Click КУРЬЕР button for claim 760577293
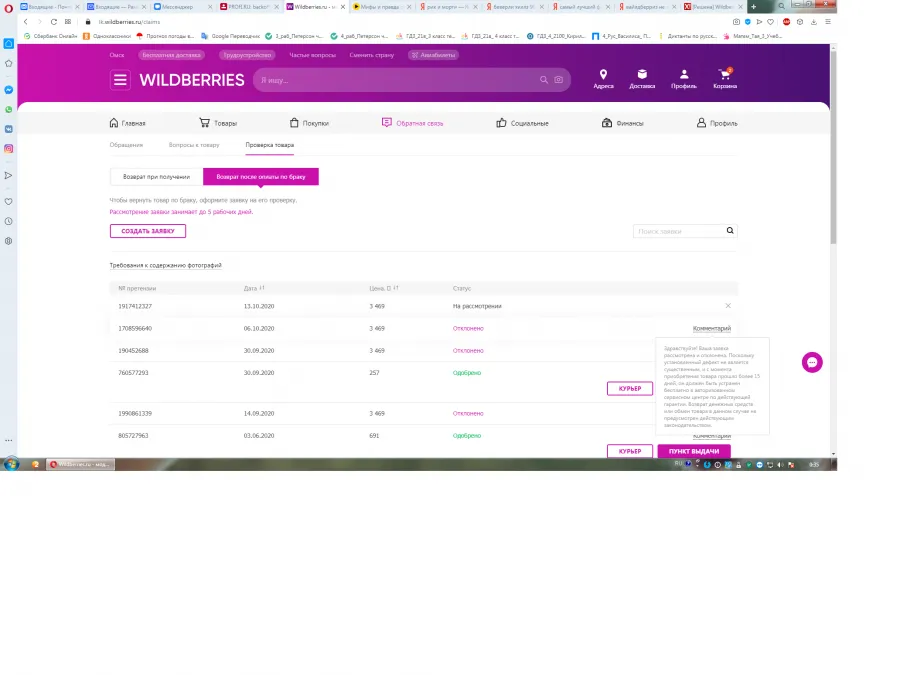900x675 pixels. pyautogui.click(x=630, y=389)
